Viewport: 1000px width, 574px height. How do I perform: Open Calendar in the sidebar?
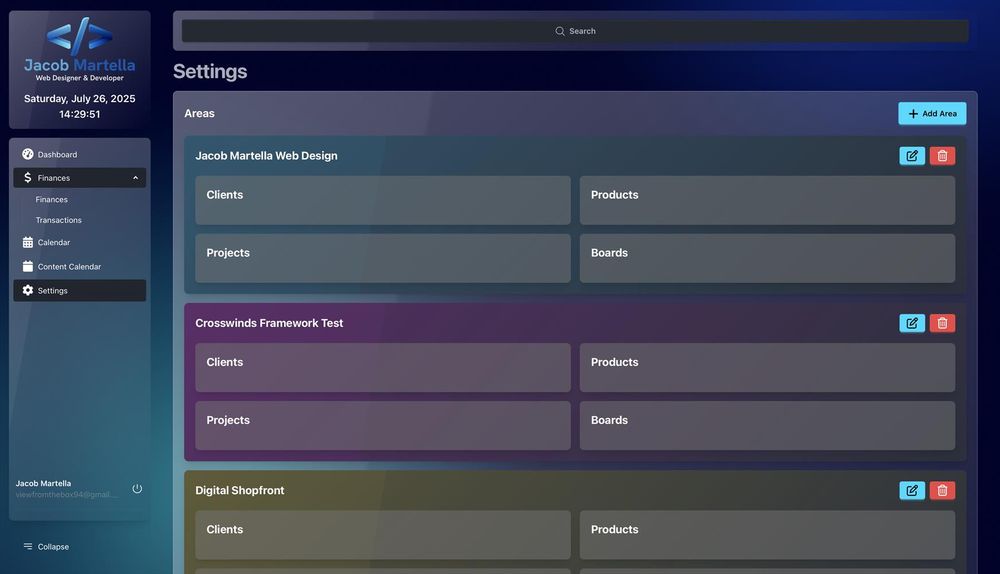click(80, 242)
